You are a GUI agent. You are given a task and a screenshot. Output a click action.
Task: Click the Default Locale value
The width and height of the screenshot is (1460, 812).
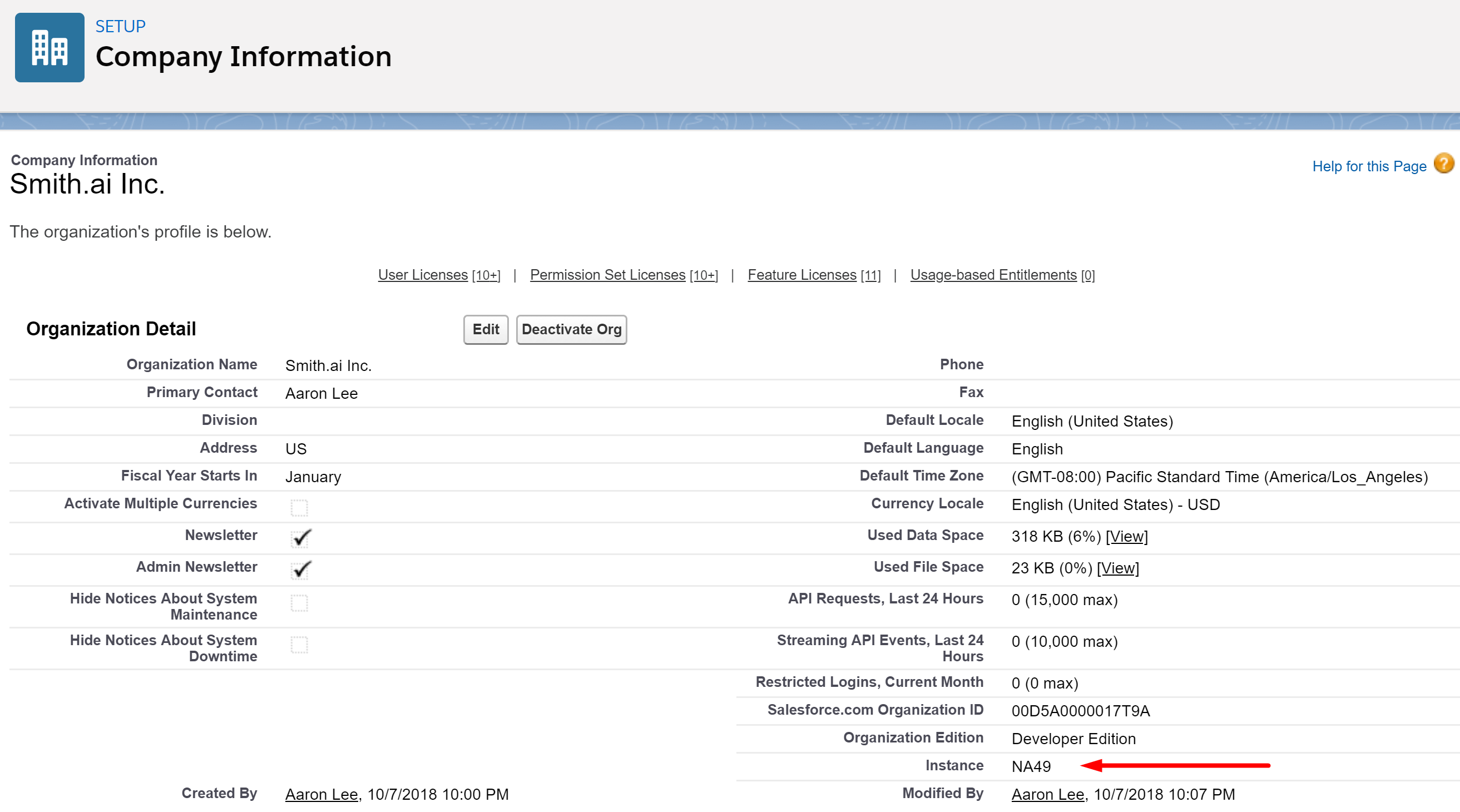[x=1092, y=421]
